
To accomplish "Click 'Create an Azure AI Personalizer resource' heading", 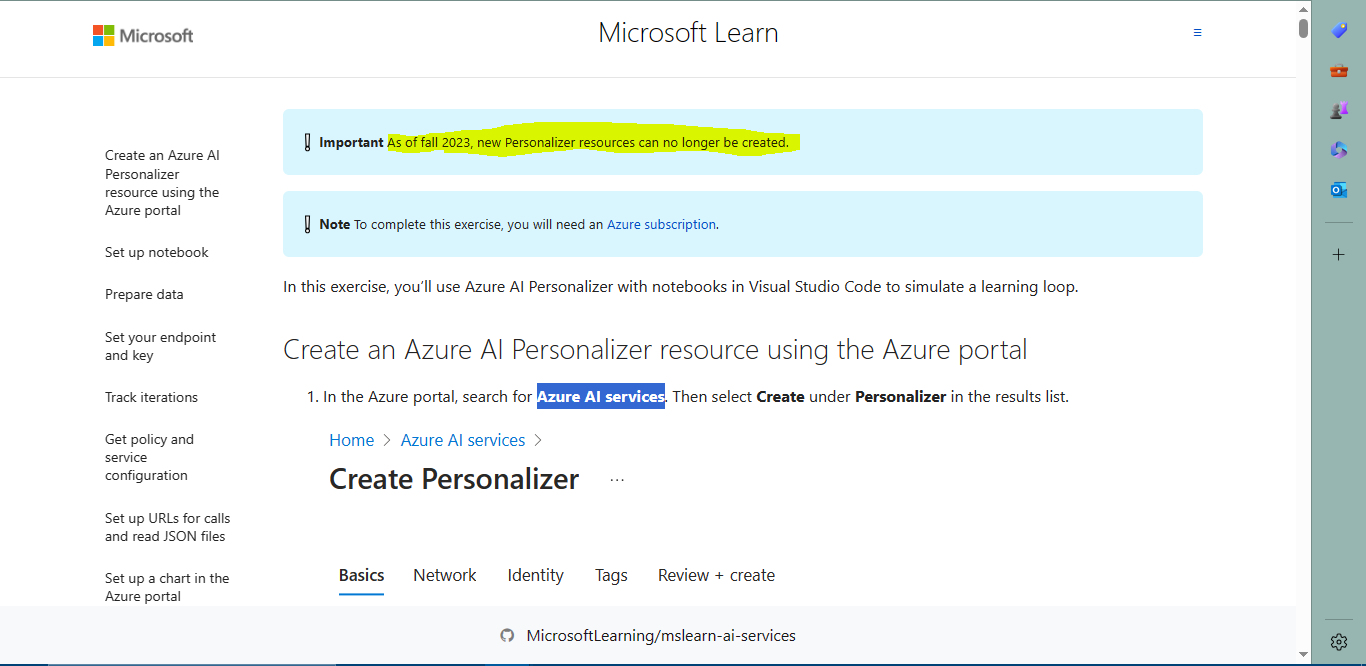I will click(655, 350).
